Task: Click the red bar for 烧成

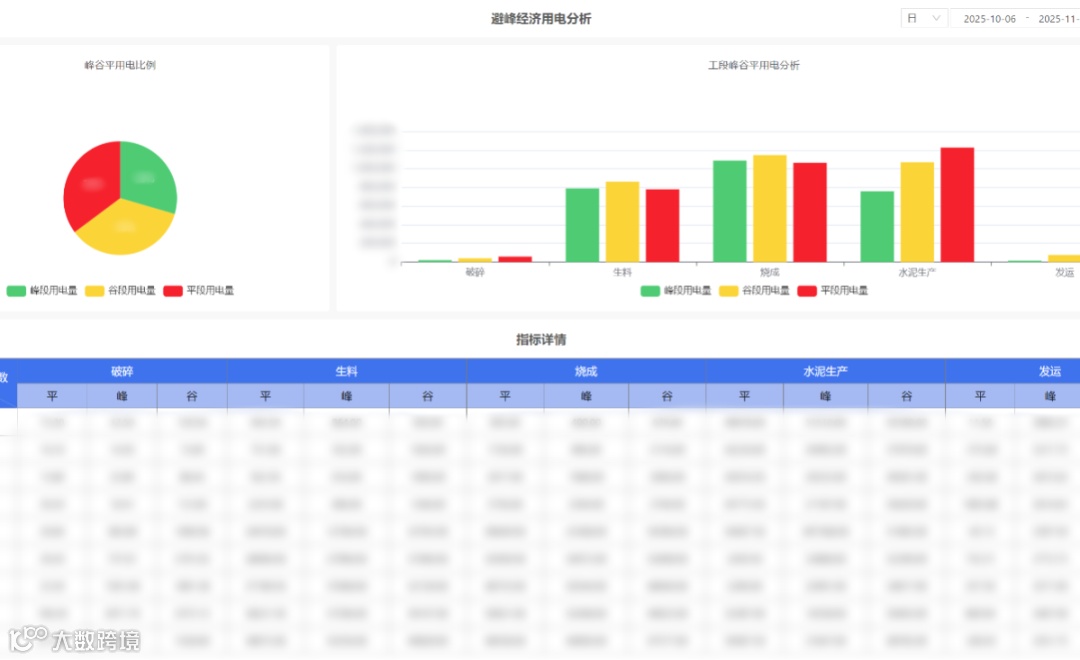Action: point(809,212)
